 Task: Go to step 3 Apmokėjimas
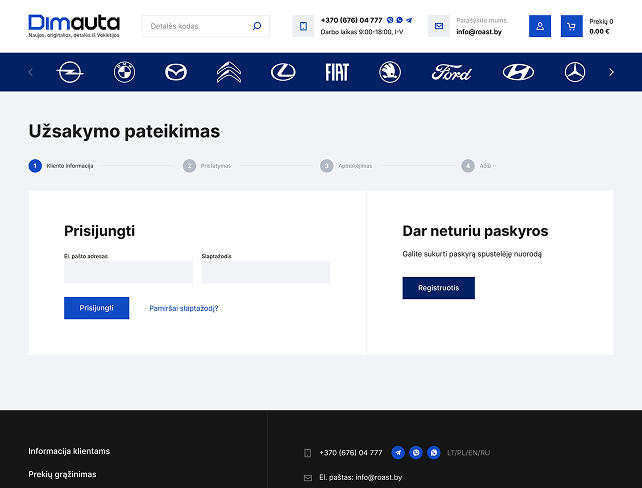pyautogui.click(x=346, y=166)
